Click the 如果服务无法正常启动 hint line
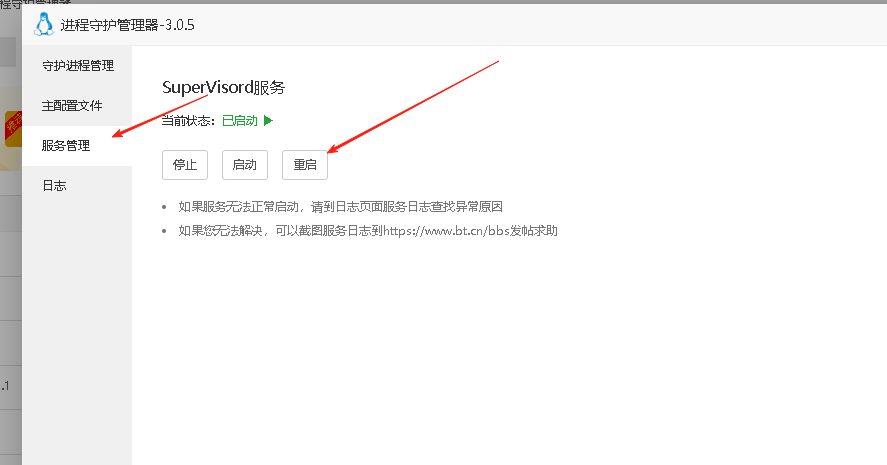This screenshot has width=887, height=465. (341, 207)
